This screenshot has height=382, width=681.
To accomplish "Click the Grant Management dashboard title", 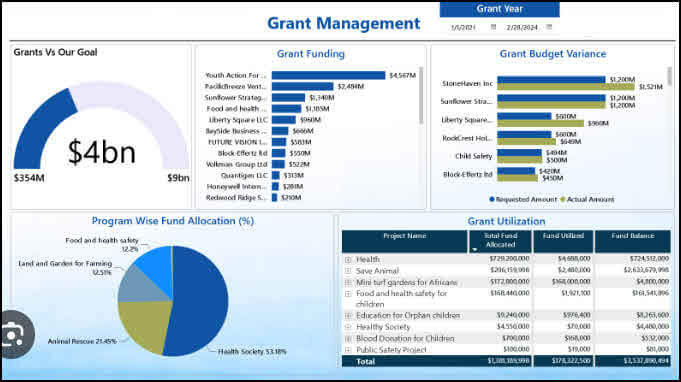I will [344, 23].
